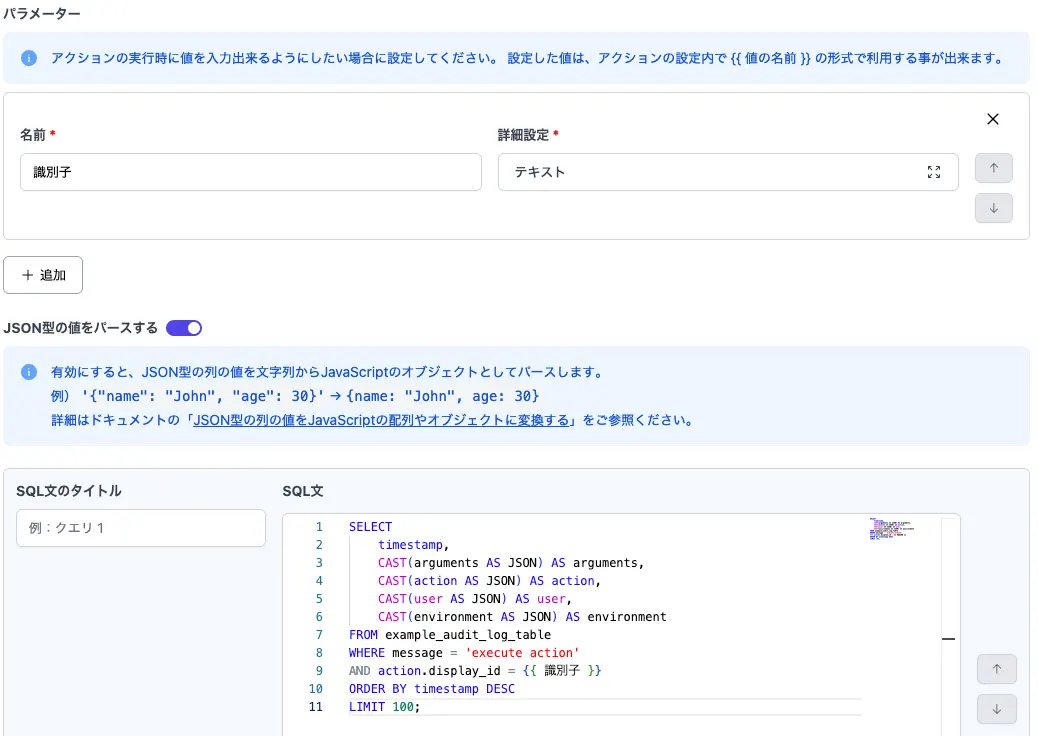Screen dimensions: 1038x736
Task: Click the 詳細設定 field label
Action: pos(524,135)
